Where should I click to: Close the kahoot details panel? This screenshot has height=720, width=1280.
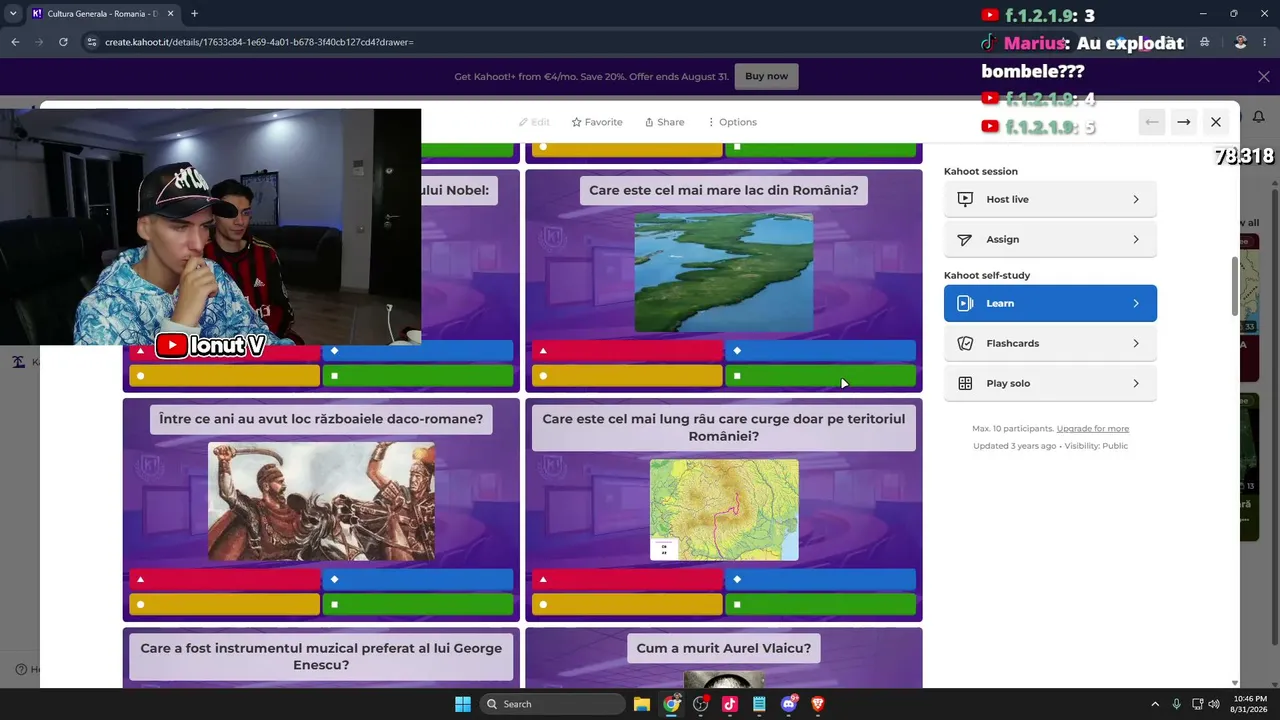click(x=1216, y=122)
